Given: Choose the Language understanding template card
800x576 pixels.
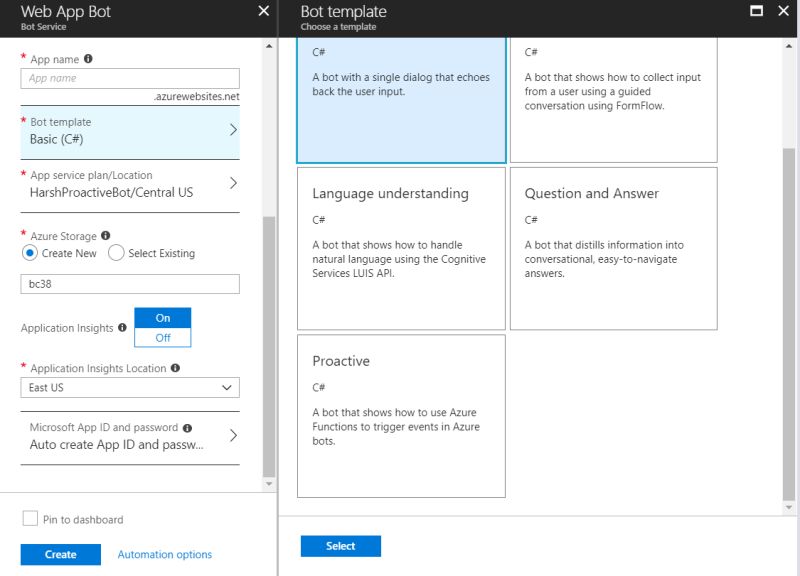Looking at the screenshot, I should (x=402, y=249).
